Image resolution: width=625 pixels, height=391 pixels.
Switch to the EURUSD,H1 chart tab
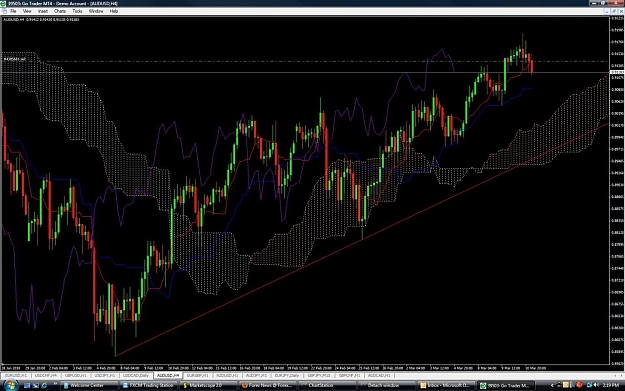click(x=16, y=375)
